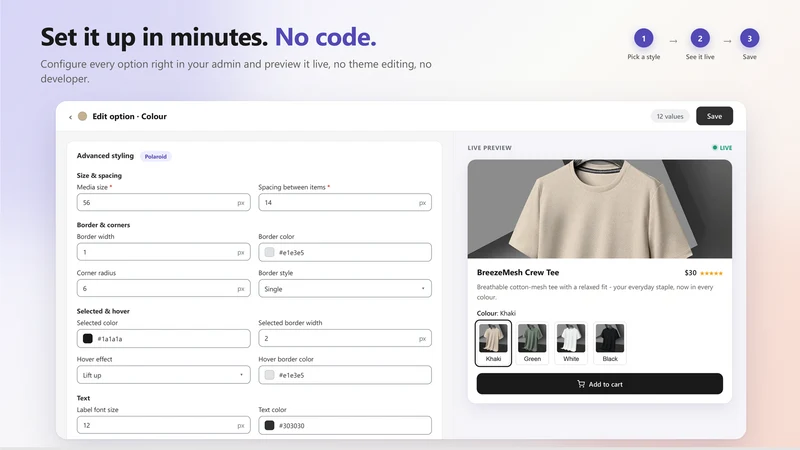Click the Selected & hover section heading
Screen dimensions: 800x450
point(103,311)
